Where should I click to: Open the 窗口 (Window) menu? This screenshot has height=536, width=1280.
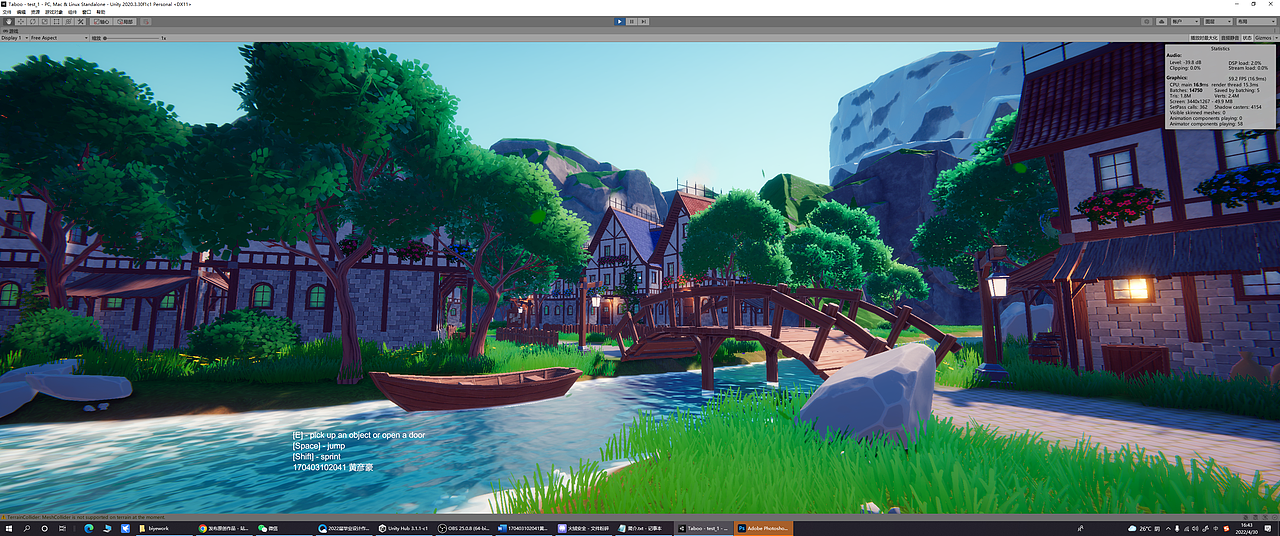pos(86,12)
